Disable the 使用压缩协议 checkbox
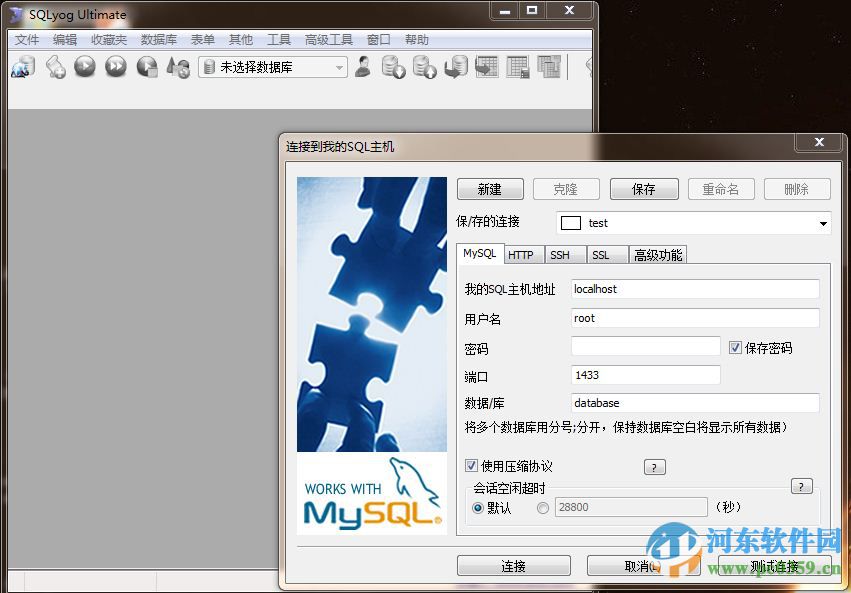This screenshot has height=593, width=851. click(x=470, y=465)
